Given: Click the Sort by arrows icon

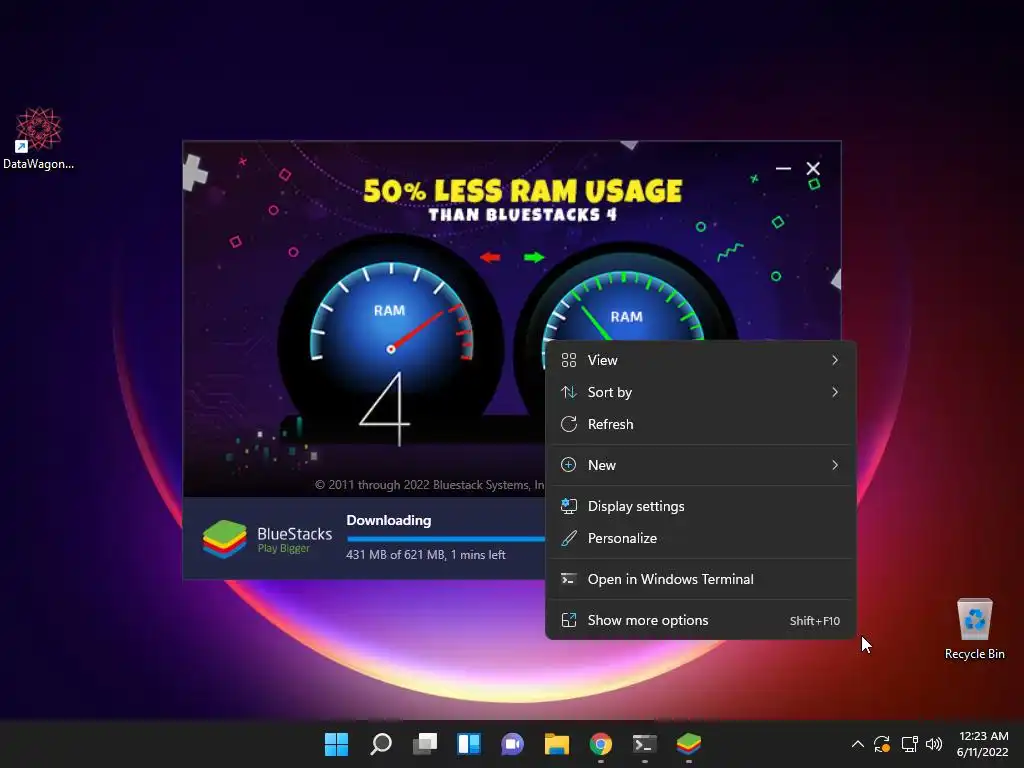Looking at the screenshot, I should [569, 392].
